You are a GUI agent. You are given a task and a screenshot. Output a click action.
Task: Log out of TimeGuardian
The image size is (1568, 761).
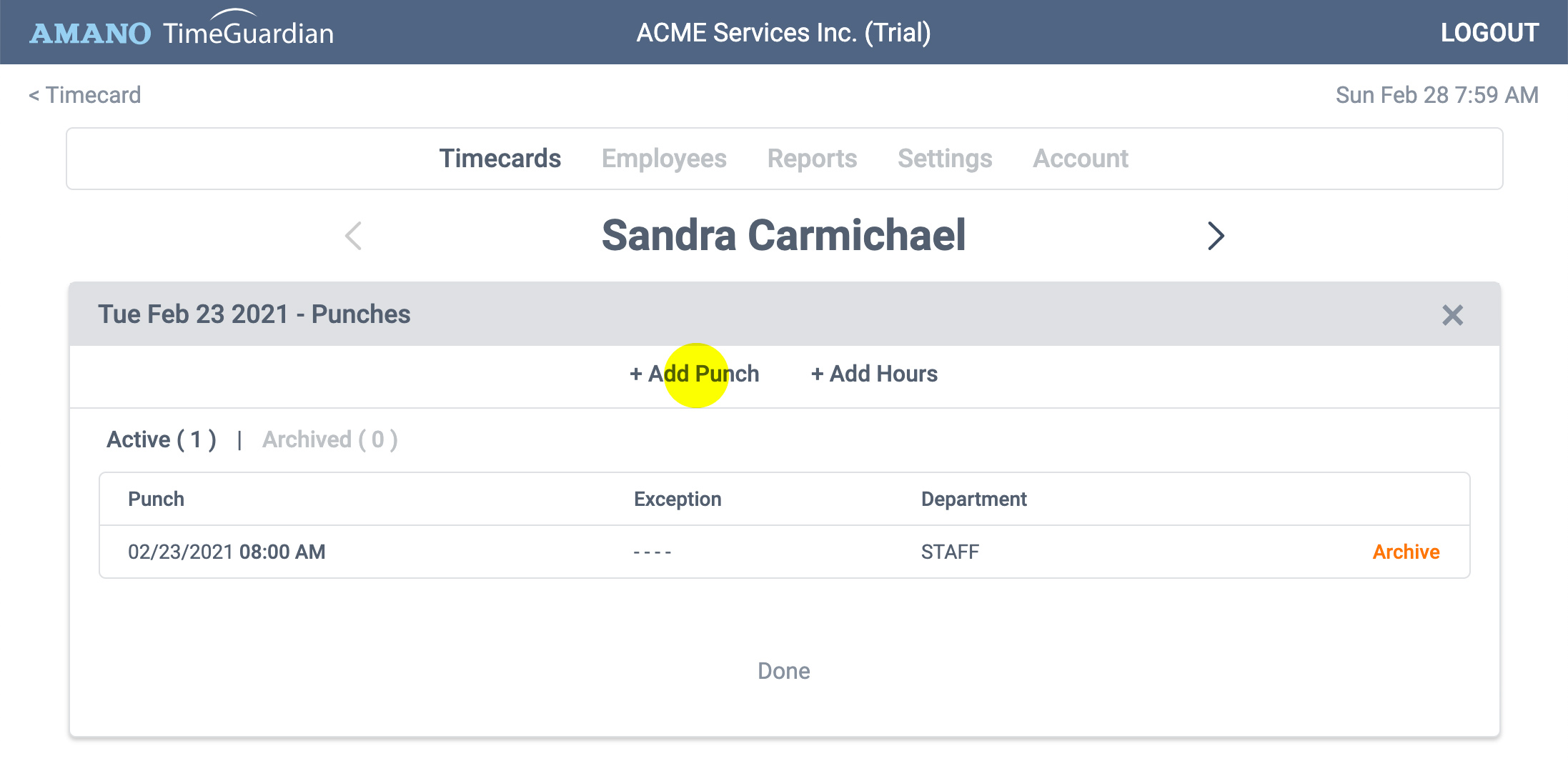(1489, 32)
